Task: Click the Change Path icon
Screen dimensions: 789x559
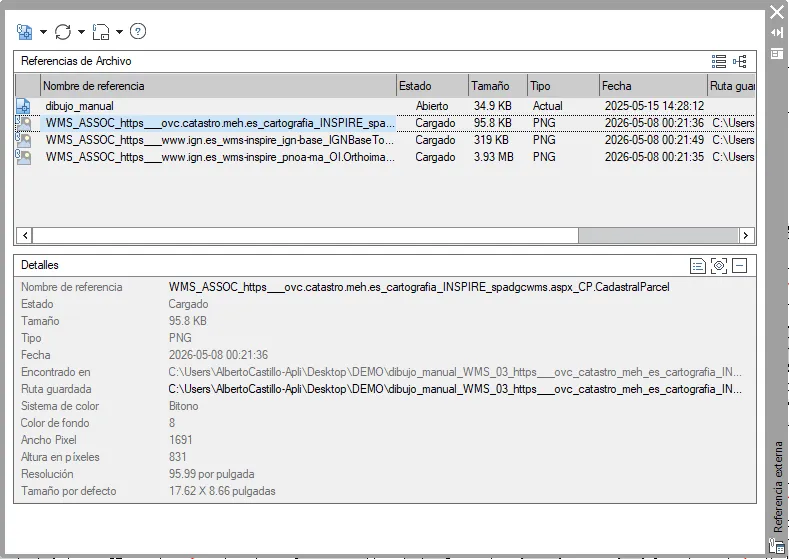Action: pos(101,32)
